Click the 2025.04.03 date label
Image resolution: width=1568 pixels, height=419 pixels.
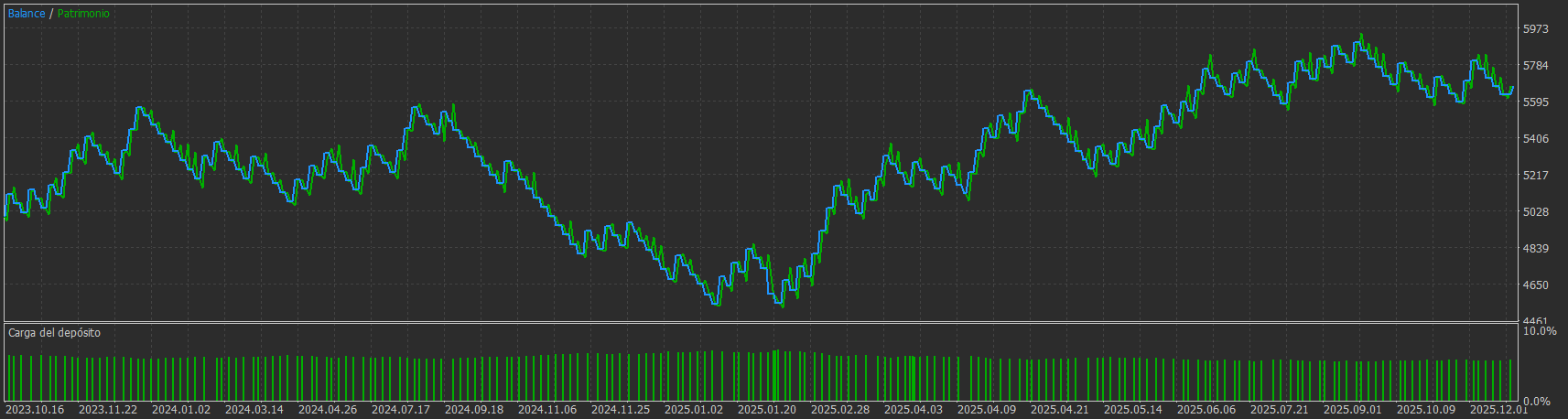point(914,410)
